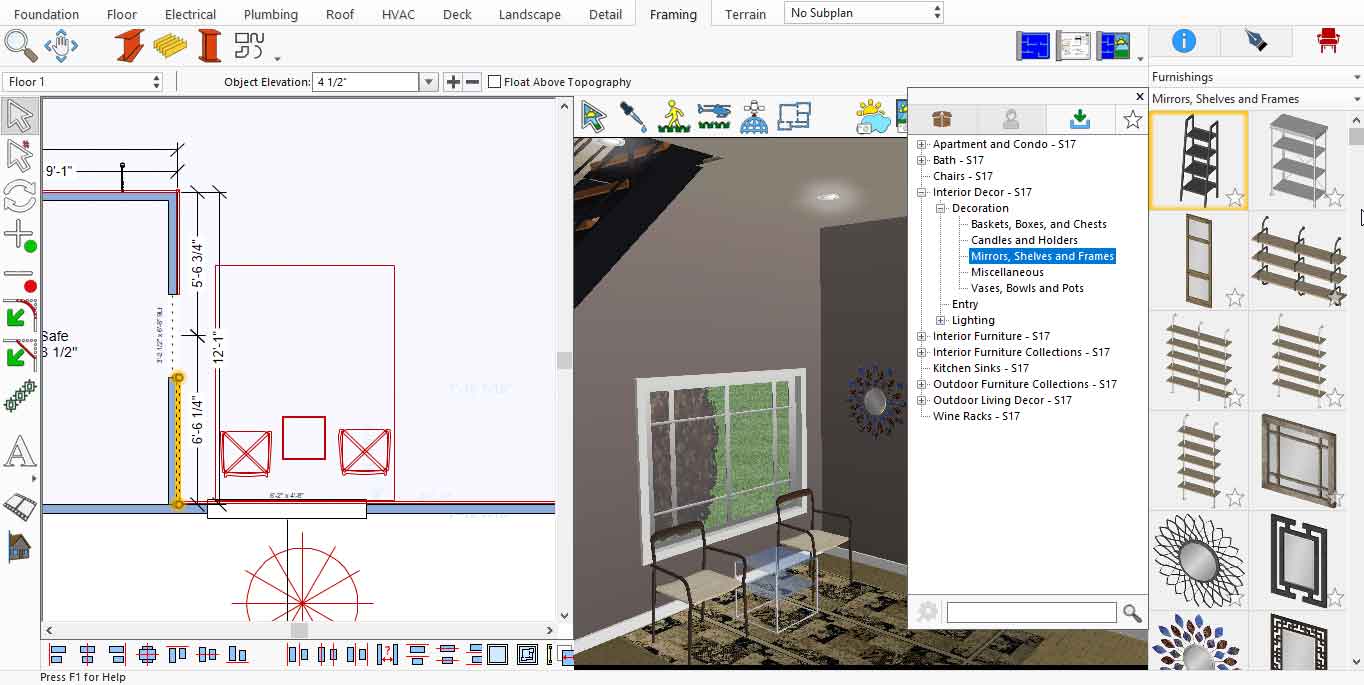Favorite the first ladder shelf thumbnail star
This screenshot has width=1364, height=685.
[1235, 198]
